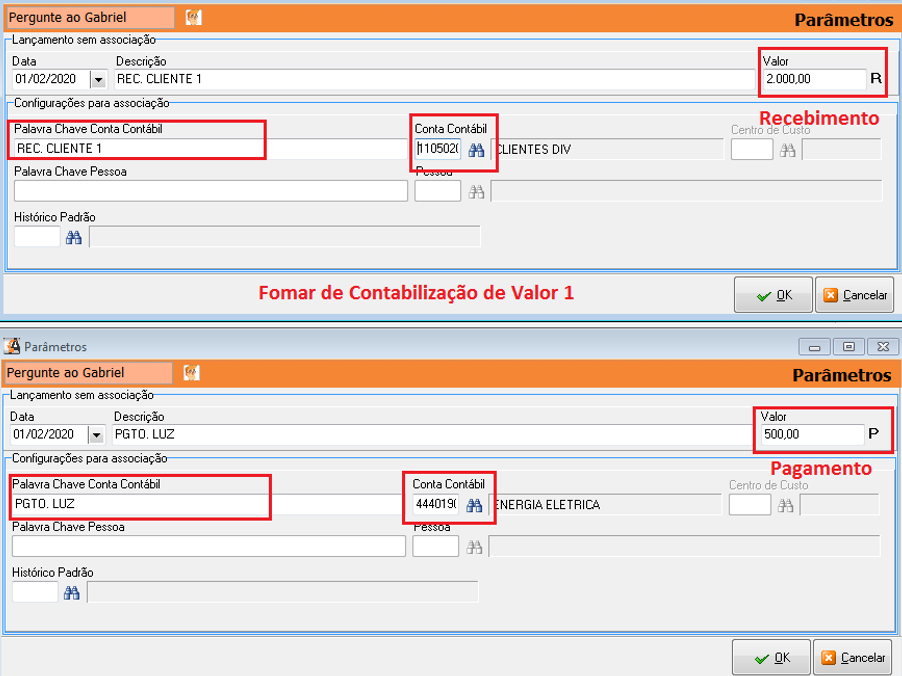
Task: Edit Palavra Chave Conta Contábil field with REC. CLIENTE 1
Action: pyautogui.click(x=211, y=149)
